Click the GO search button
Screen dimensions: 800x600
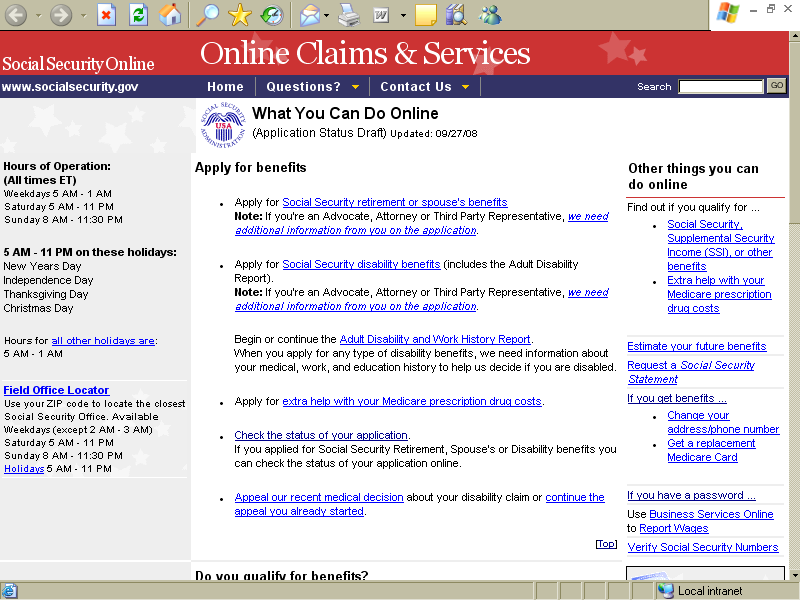coord(777,86)
